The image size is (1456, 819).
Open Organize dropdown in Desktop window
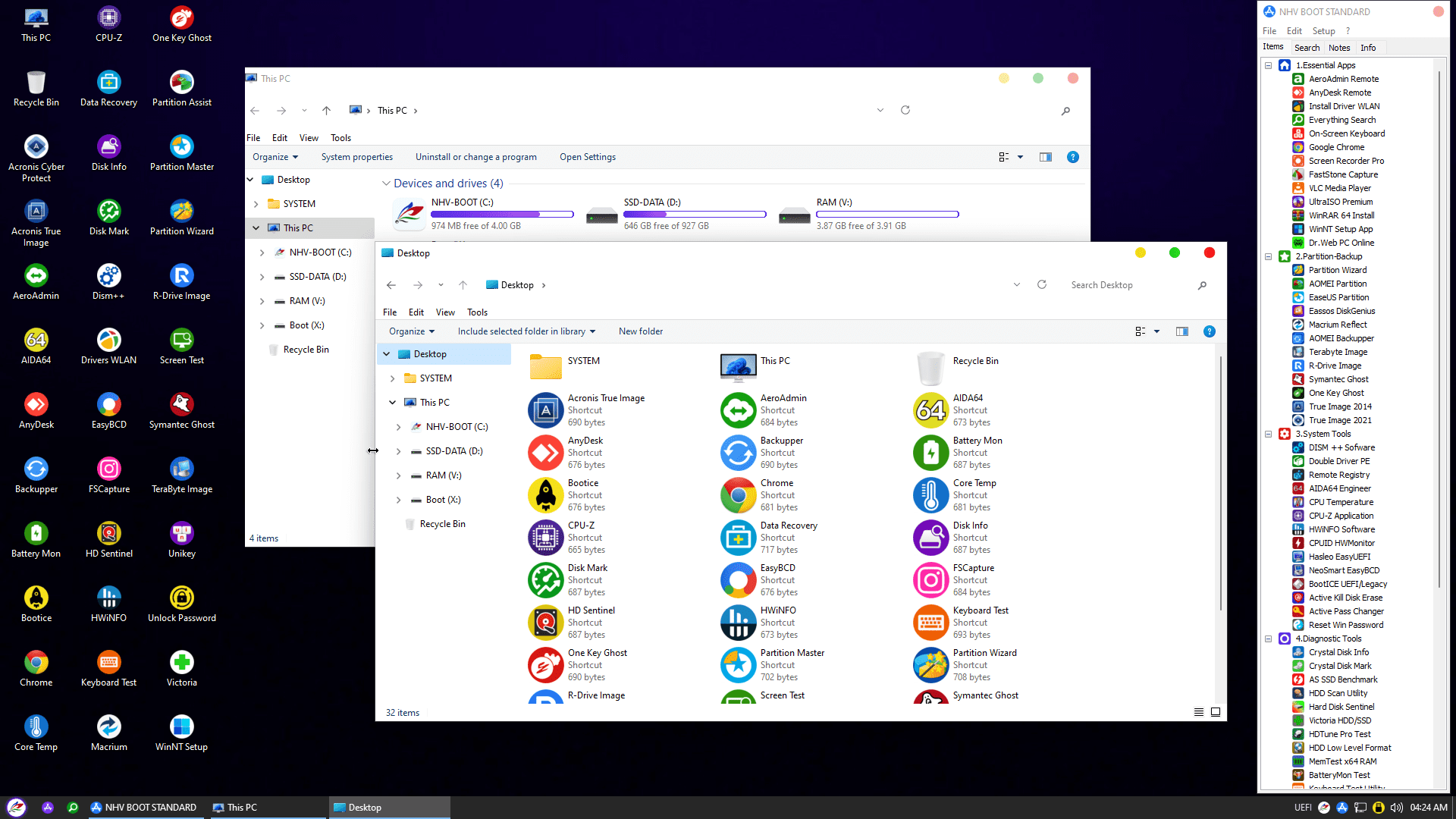[412, 331]
